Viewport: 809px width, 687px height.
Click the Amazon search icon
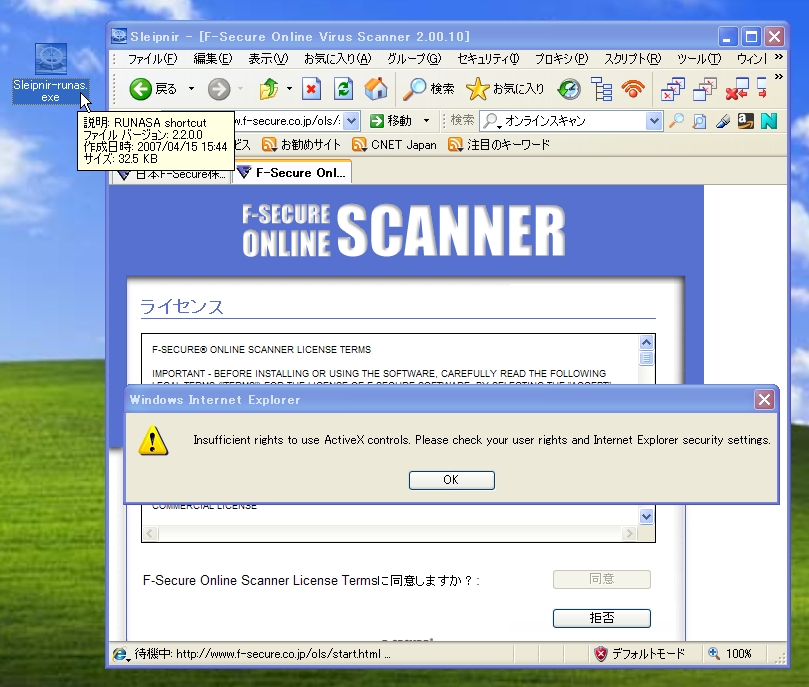[x=746, y=121]
